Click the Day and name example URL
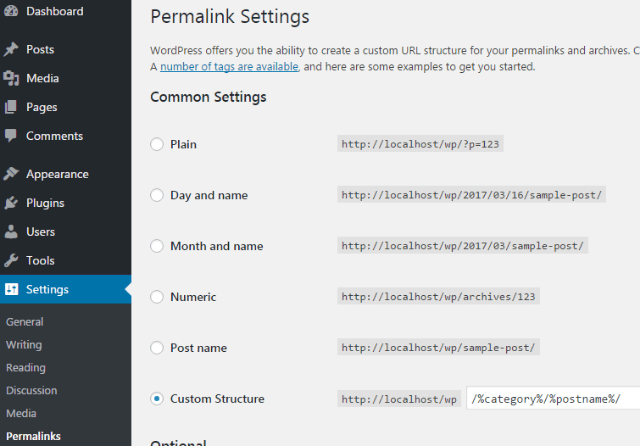The width and height of the screenshot is (640, 446). tap(471, 195)
